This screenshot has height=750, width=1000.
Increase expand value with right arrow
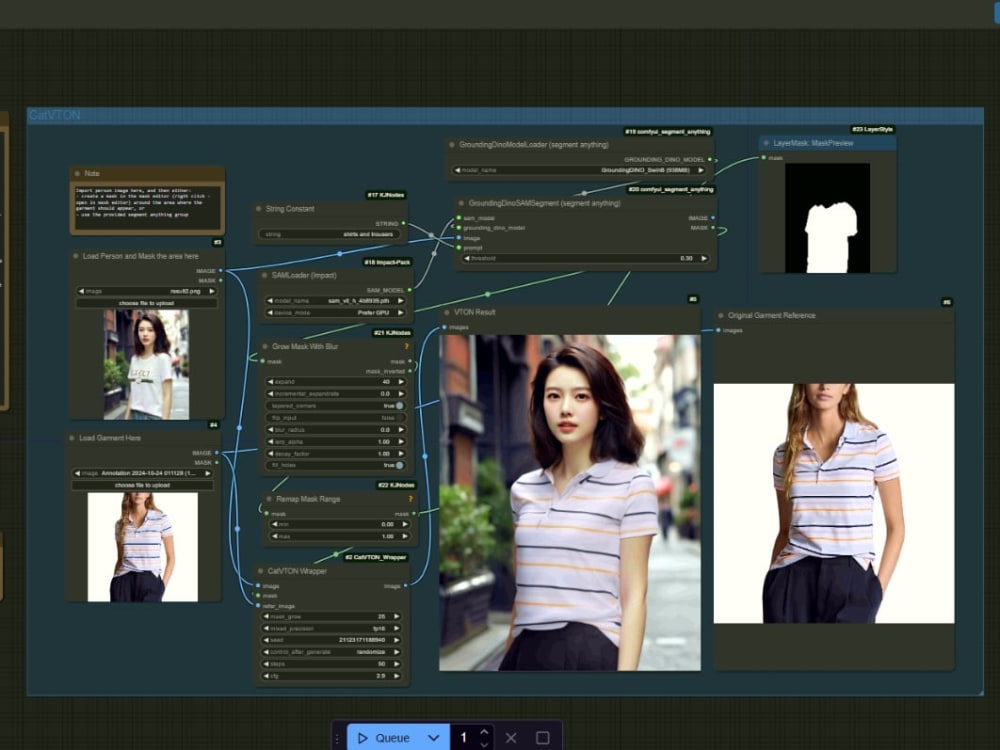[401, 382]
